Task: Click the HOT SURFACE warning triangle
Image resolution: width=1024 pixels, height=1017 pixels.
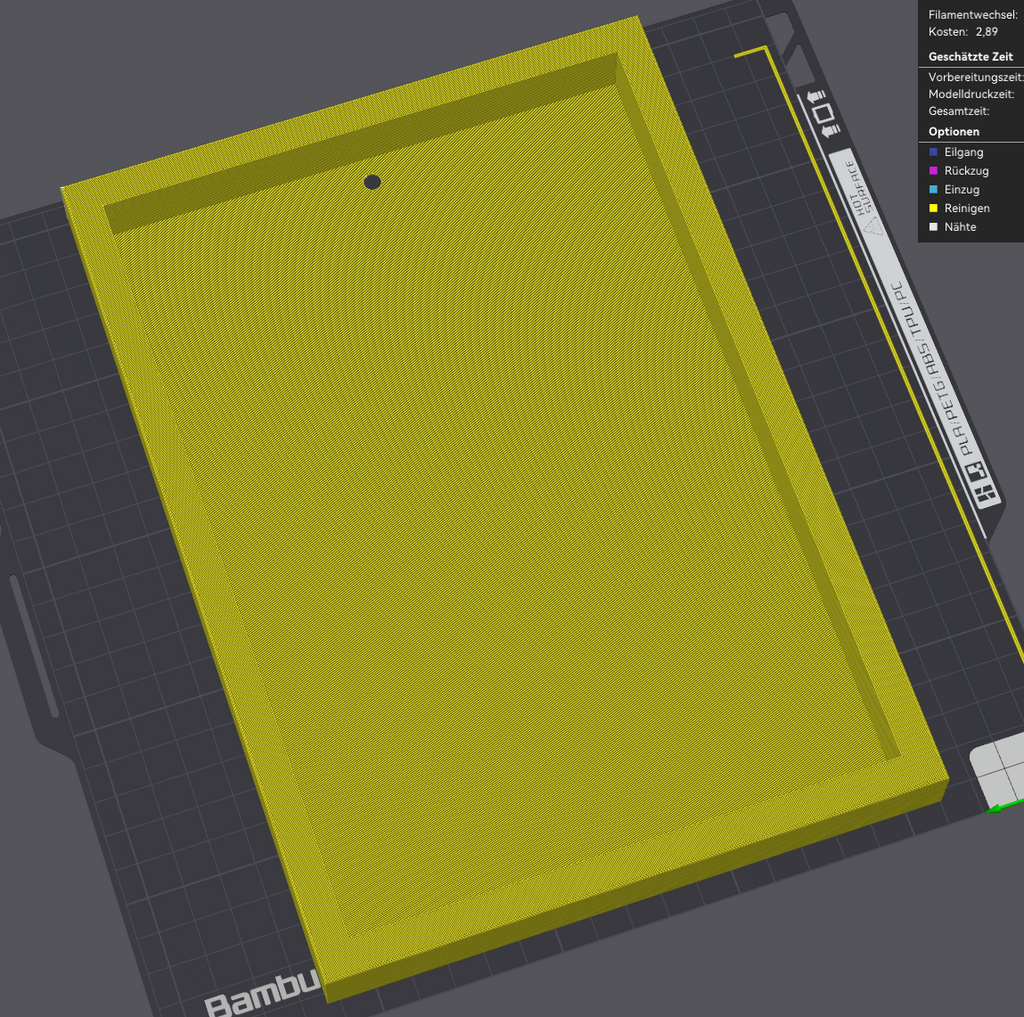Action: [x=872, y=226]
